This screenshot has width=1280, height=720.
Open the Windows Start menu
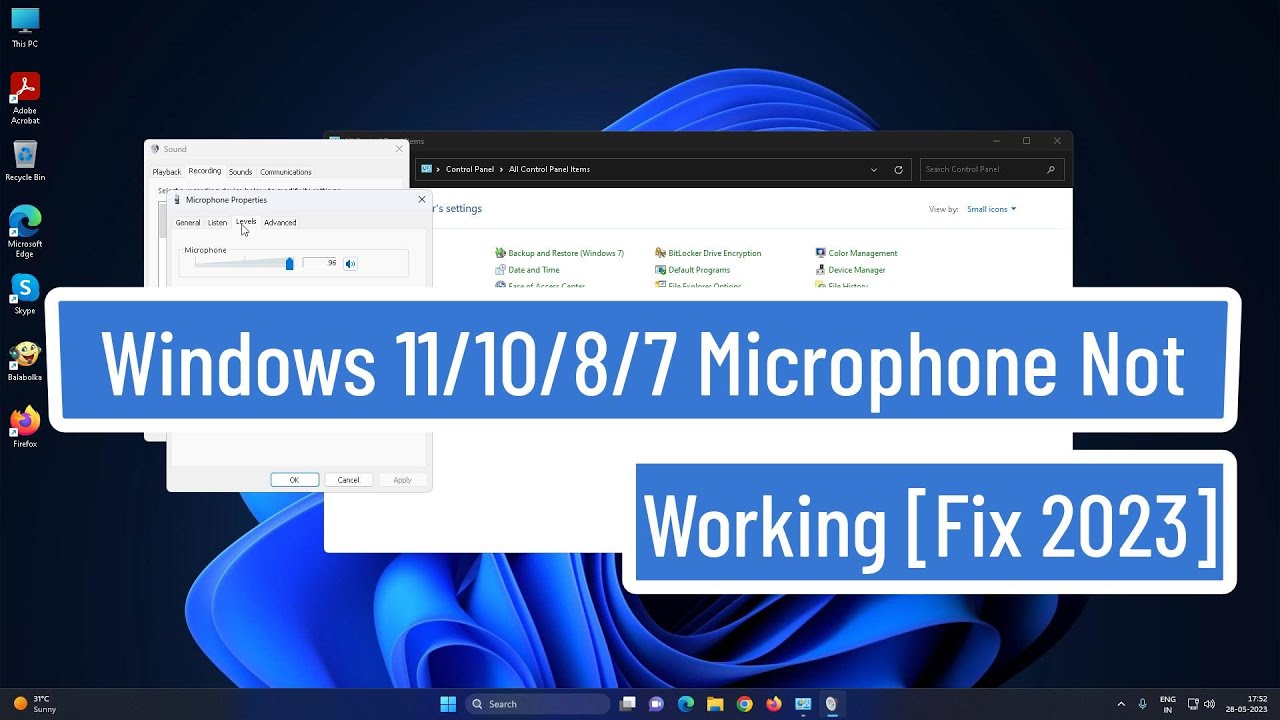point(448,704)
